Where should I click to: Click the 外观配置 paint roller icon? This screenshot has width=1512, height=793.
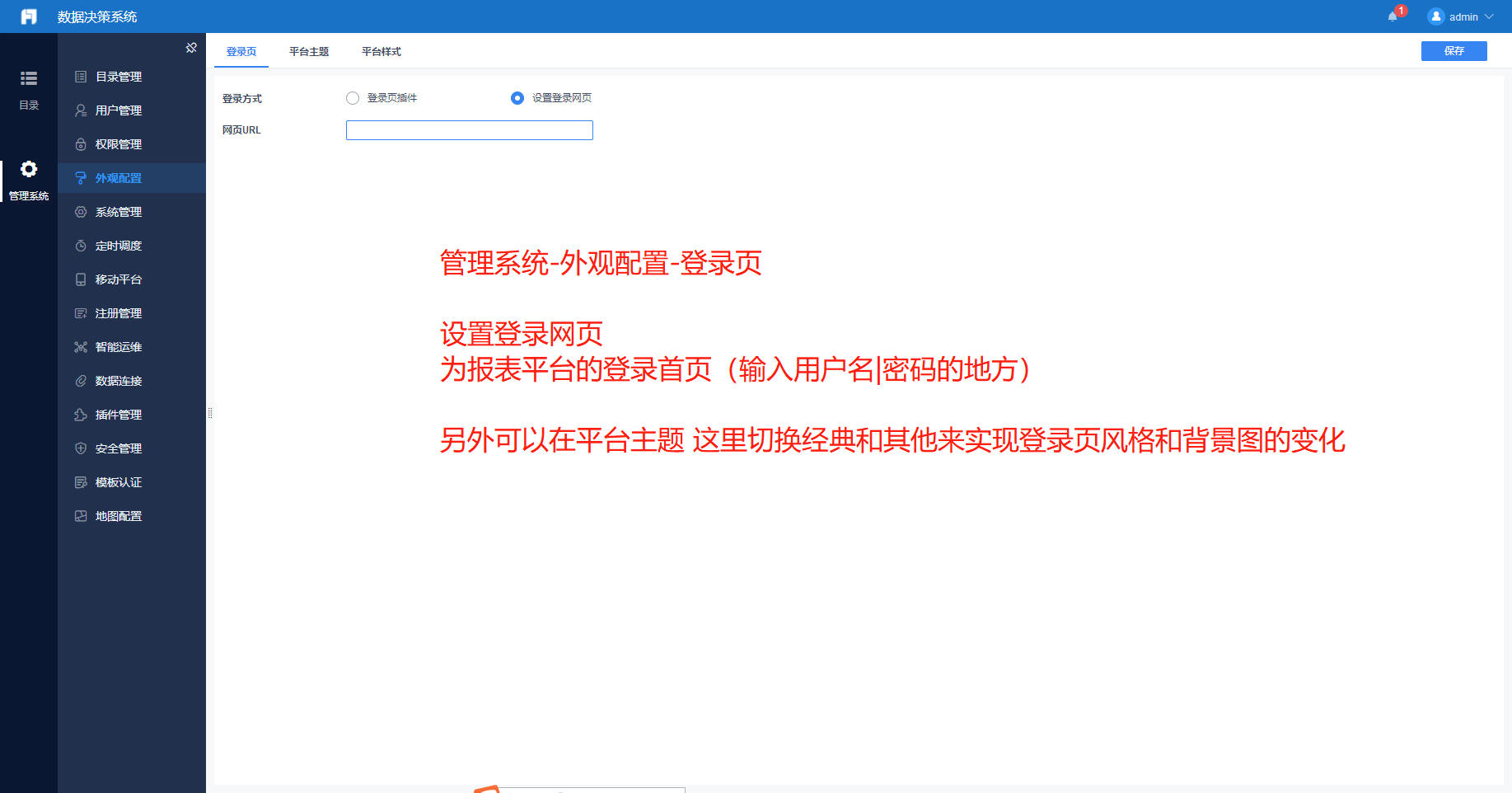81,178
